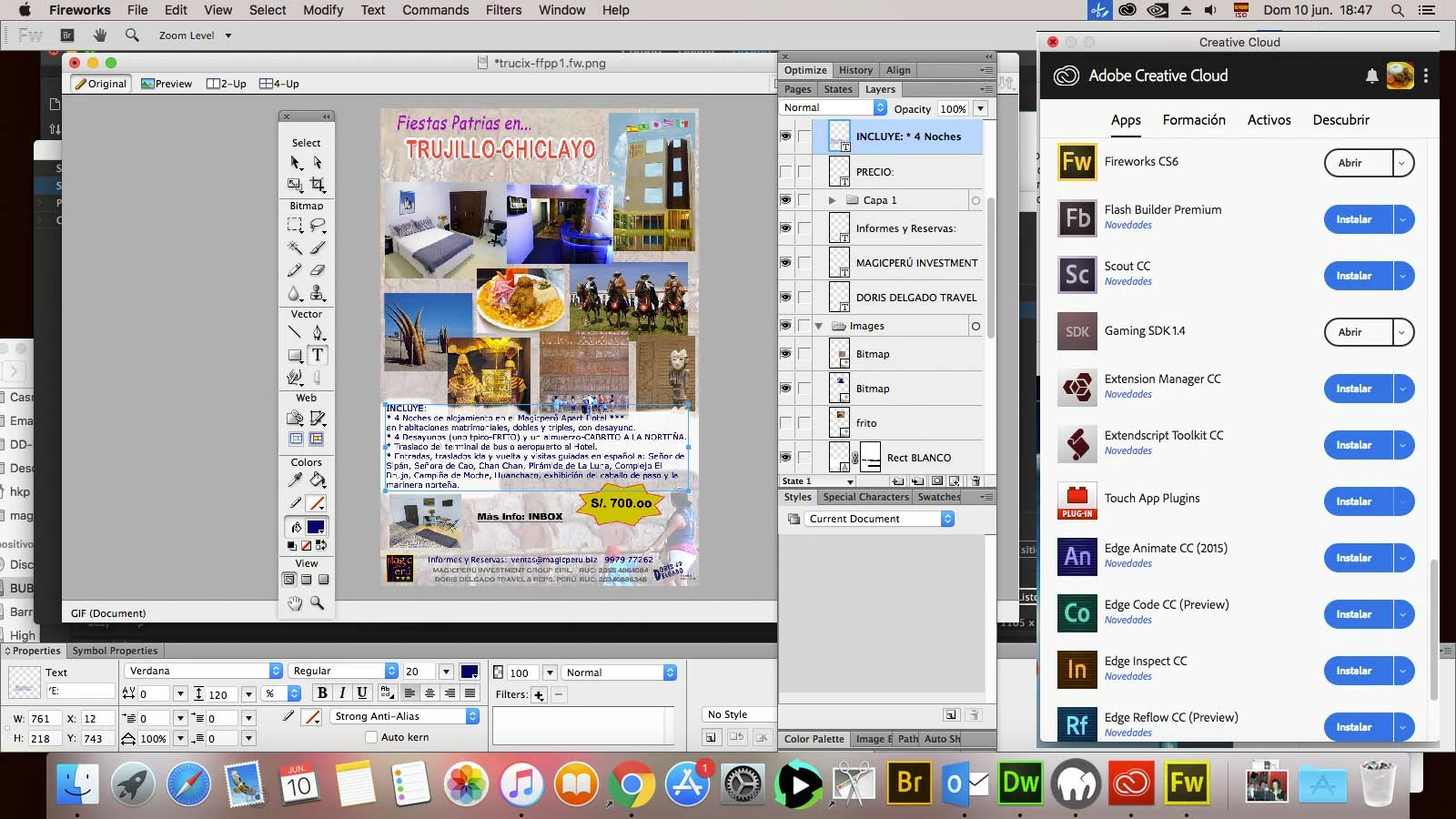Viewport: 1456px width, 819px height.
Task: Collapse the Images layer folder
Action: 818,326
